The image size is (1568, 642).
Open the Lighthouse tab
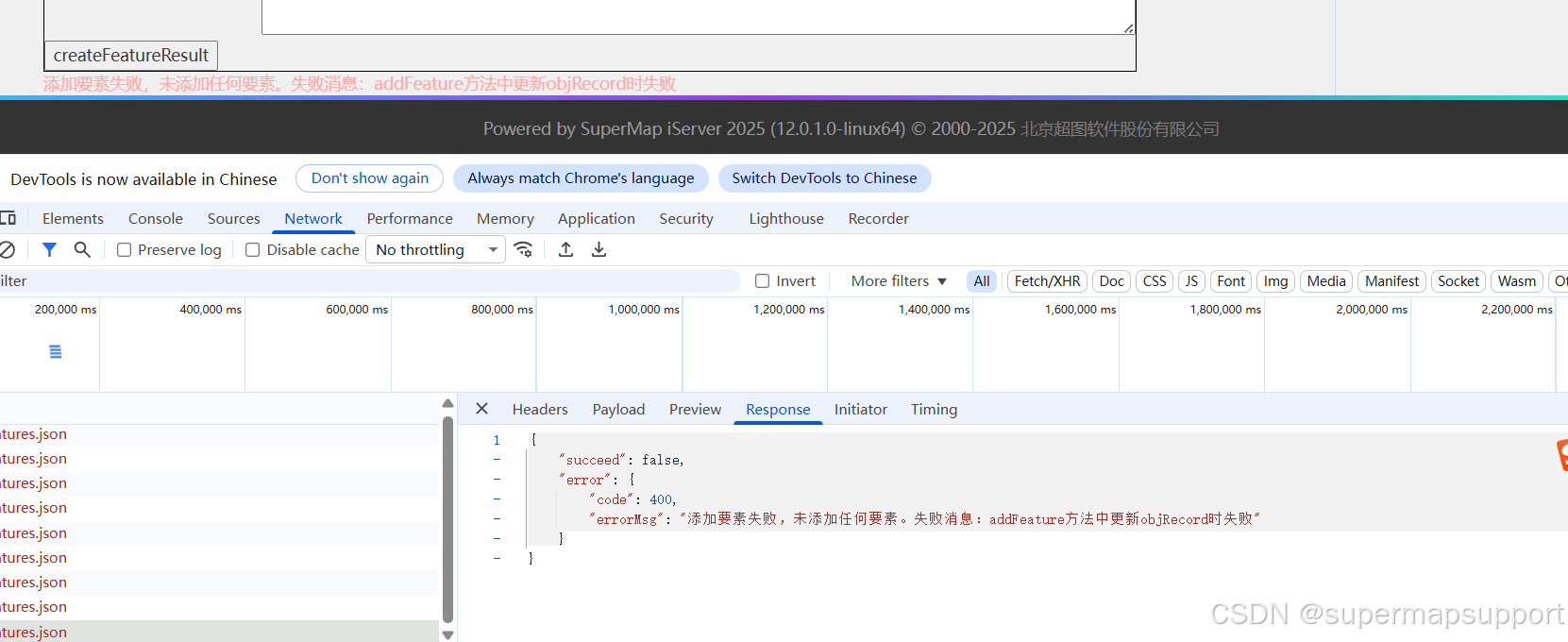tap(786, 218)
